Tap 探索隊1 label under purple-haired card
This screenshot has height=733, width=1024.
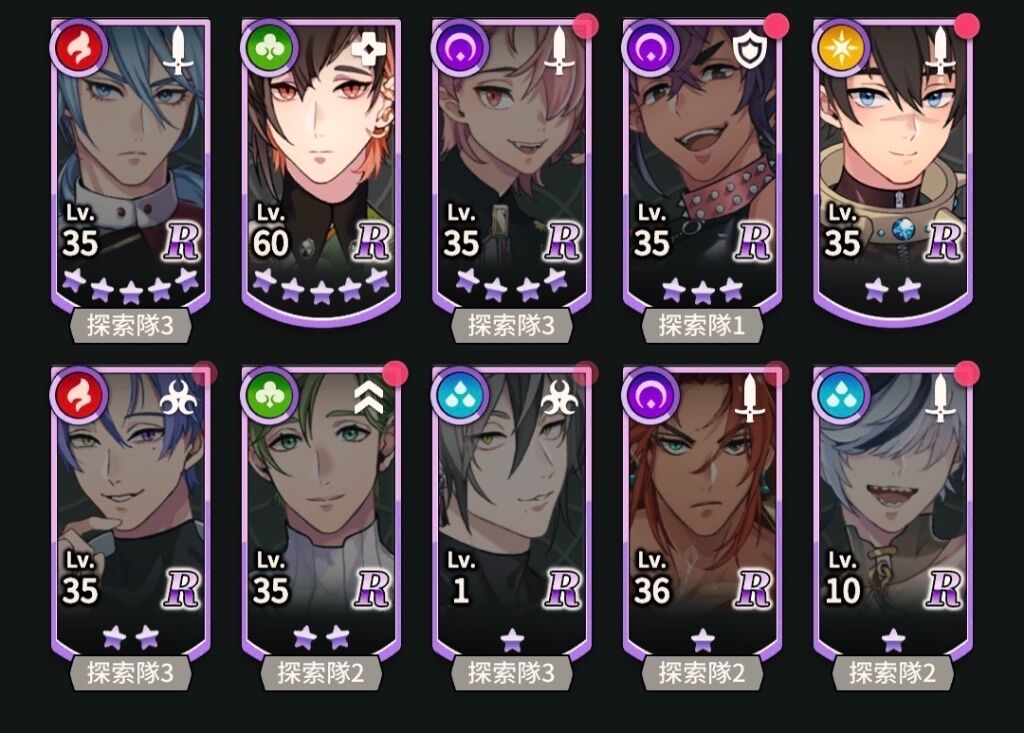[702, 325]
